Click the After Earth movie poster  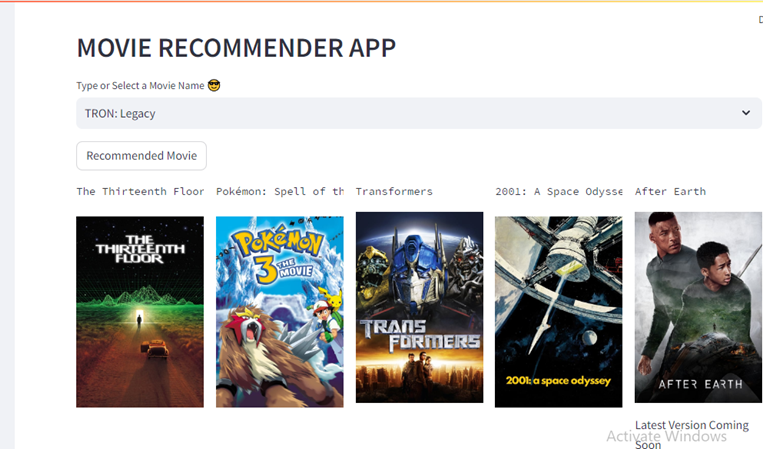698,307
